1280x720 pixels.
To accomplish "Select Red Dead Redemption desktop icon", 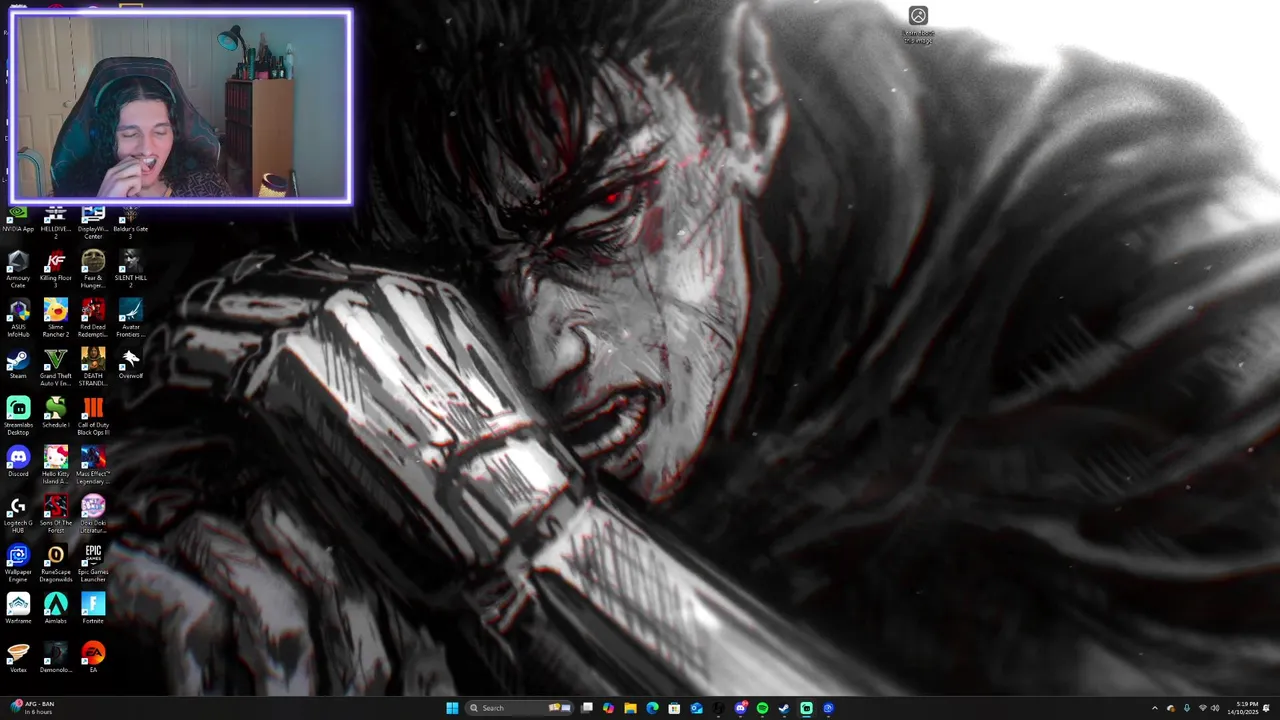I will point(93,319).
